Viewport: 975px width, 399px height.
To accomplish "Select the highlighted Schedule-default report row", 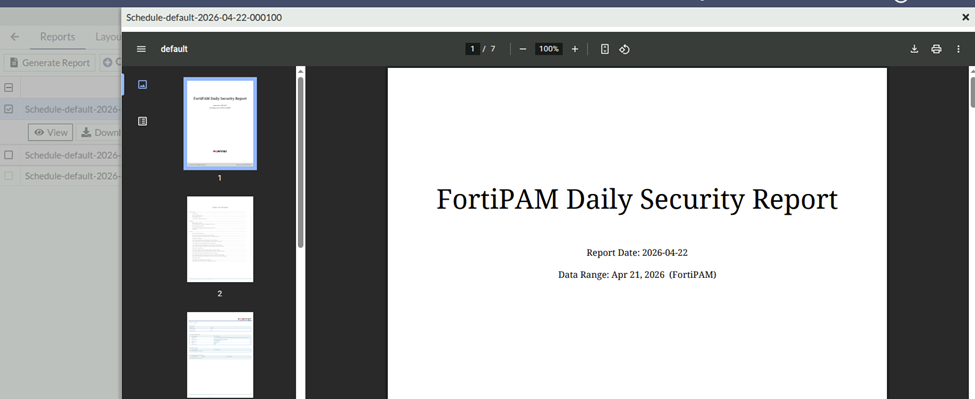I will (x=61, y=109).
